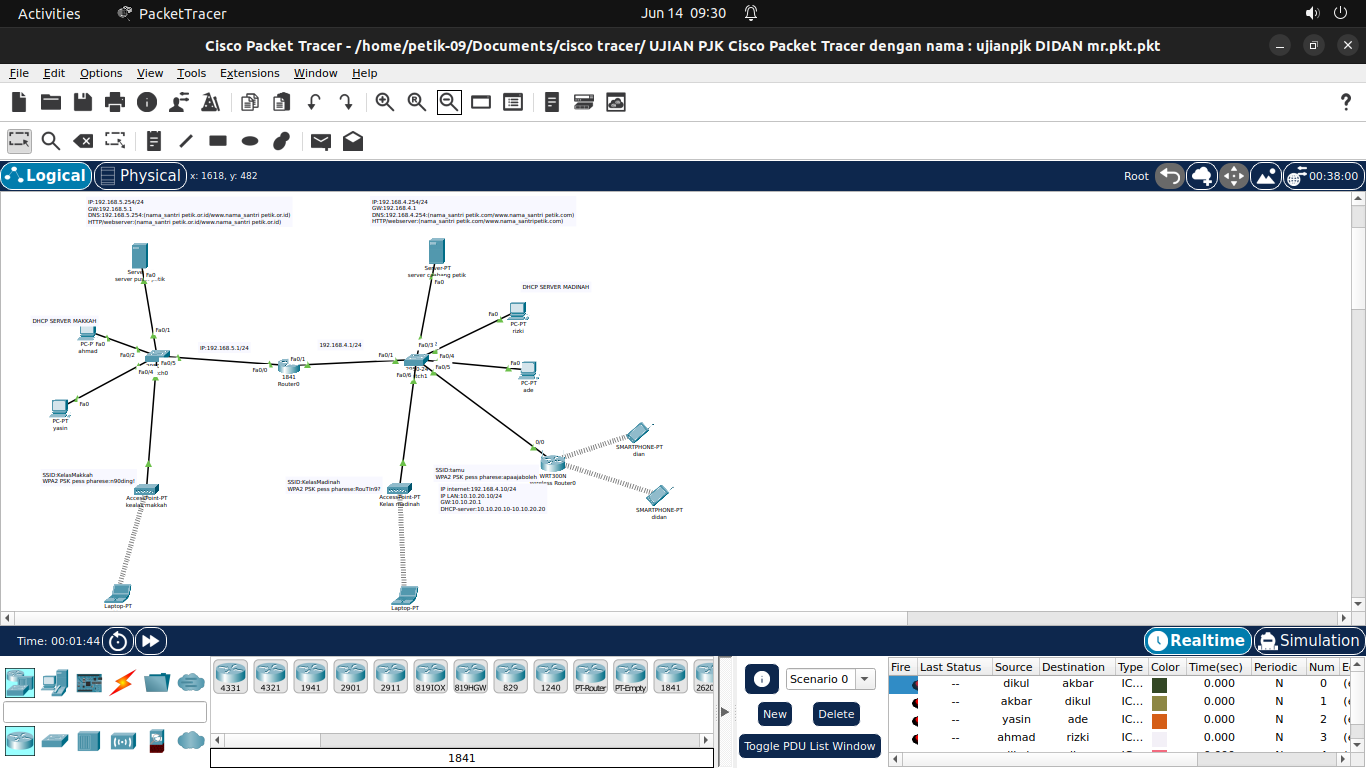Open the Options menu
The width and height of the screenshot is (1366, 768).
point(101,73)
